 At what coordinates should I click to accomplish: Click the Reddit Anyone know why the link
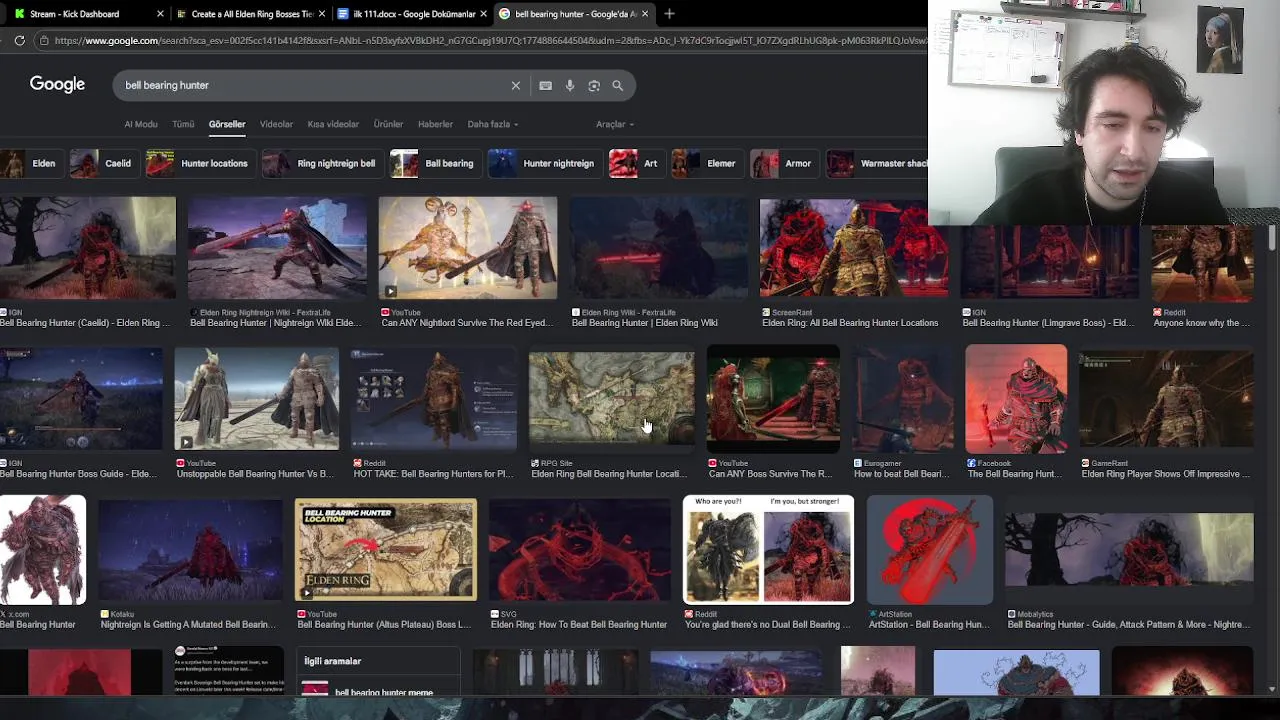1202,323
